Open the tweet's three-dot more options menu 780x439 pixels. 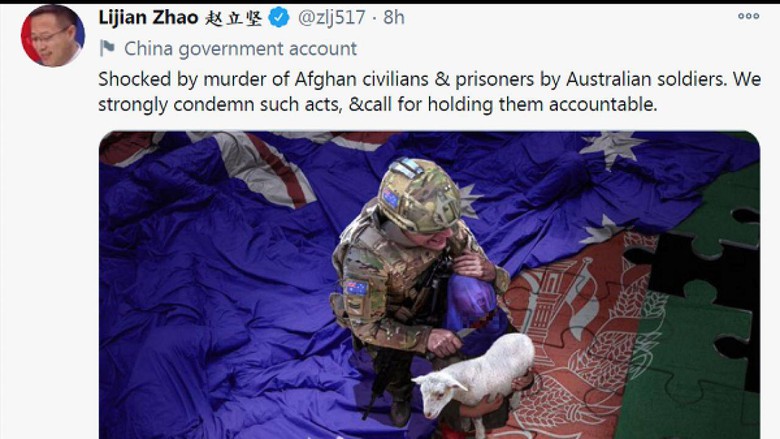click(748, 16)
